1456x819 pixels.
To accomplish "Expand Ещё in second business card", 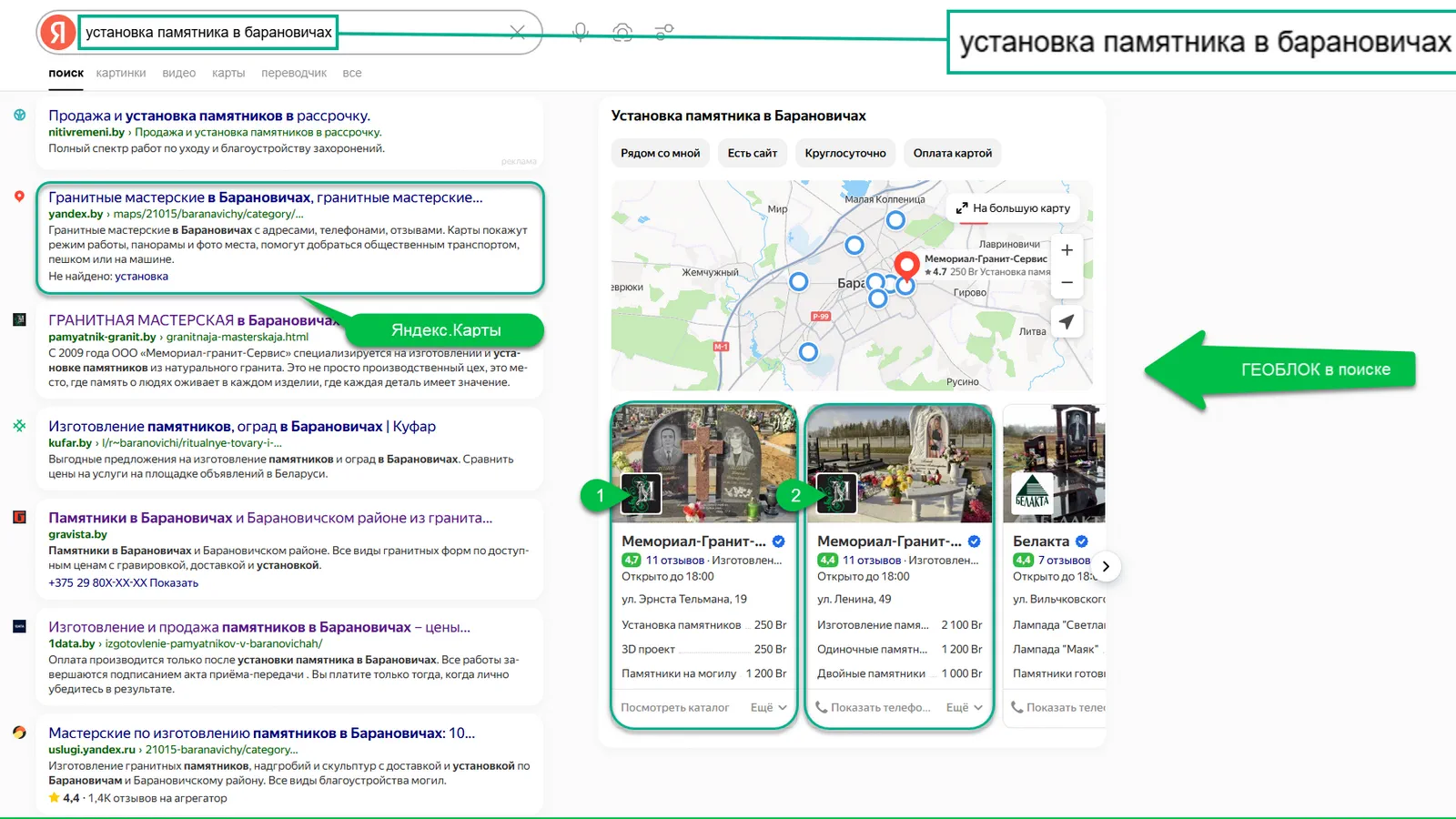I will (x=965, y=708).
